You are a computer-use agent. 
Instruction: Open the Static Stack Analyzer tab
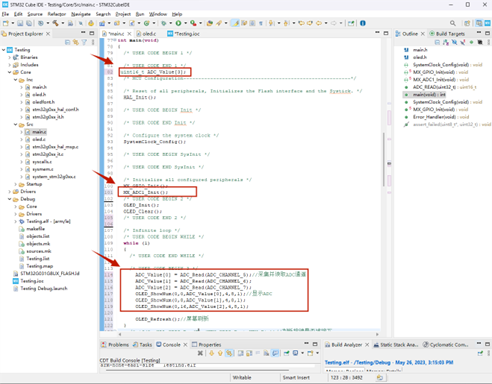(396, 344)
